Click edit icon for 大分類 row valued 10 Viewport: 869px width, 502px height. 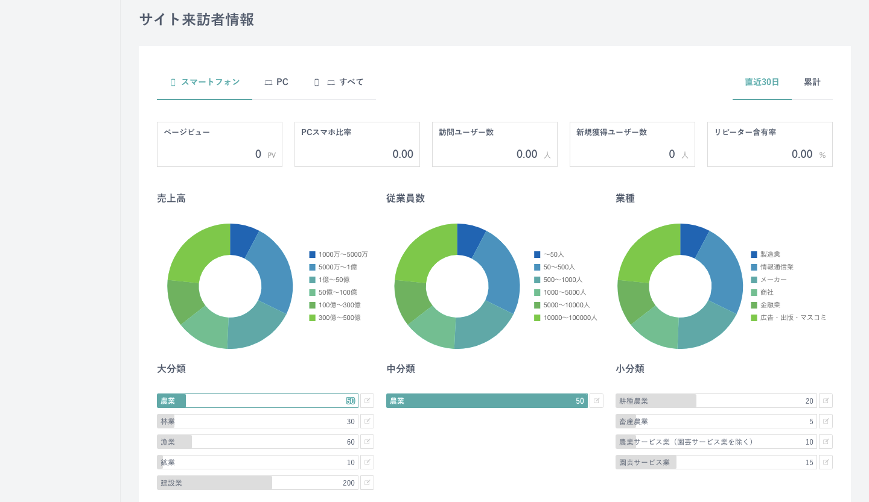tap(367, 462)
